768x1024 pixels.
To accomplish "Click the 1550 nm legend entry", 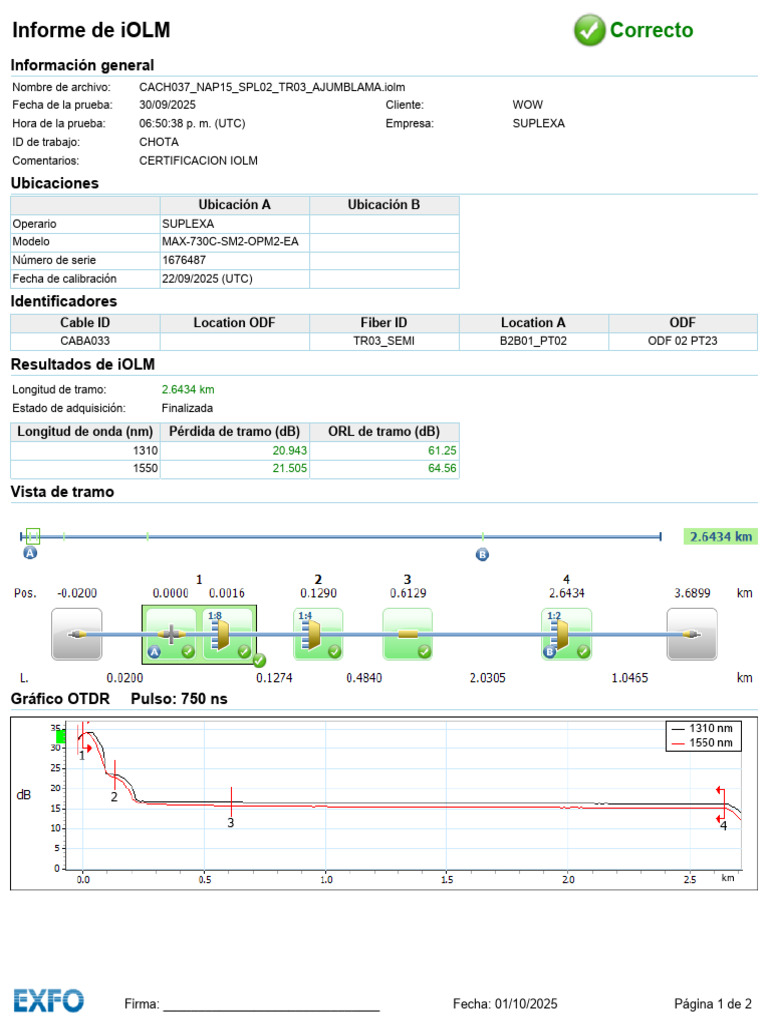I will 703,743.
